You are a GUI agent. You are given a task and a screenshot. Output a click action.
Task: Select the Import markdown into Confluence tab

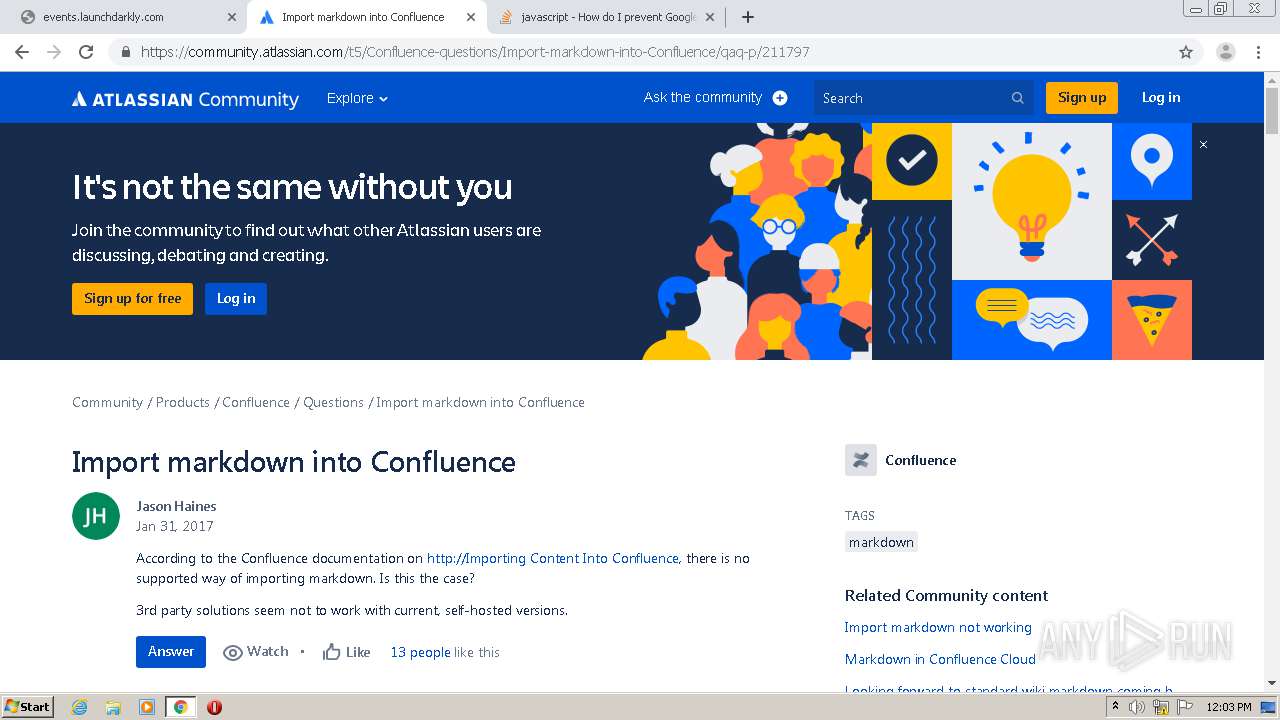[x=366, y=17]
